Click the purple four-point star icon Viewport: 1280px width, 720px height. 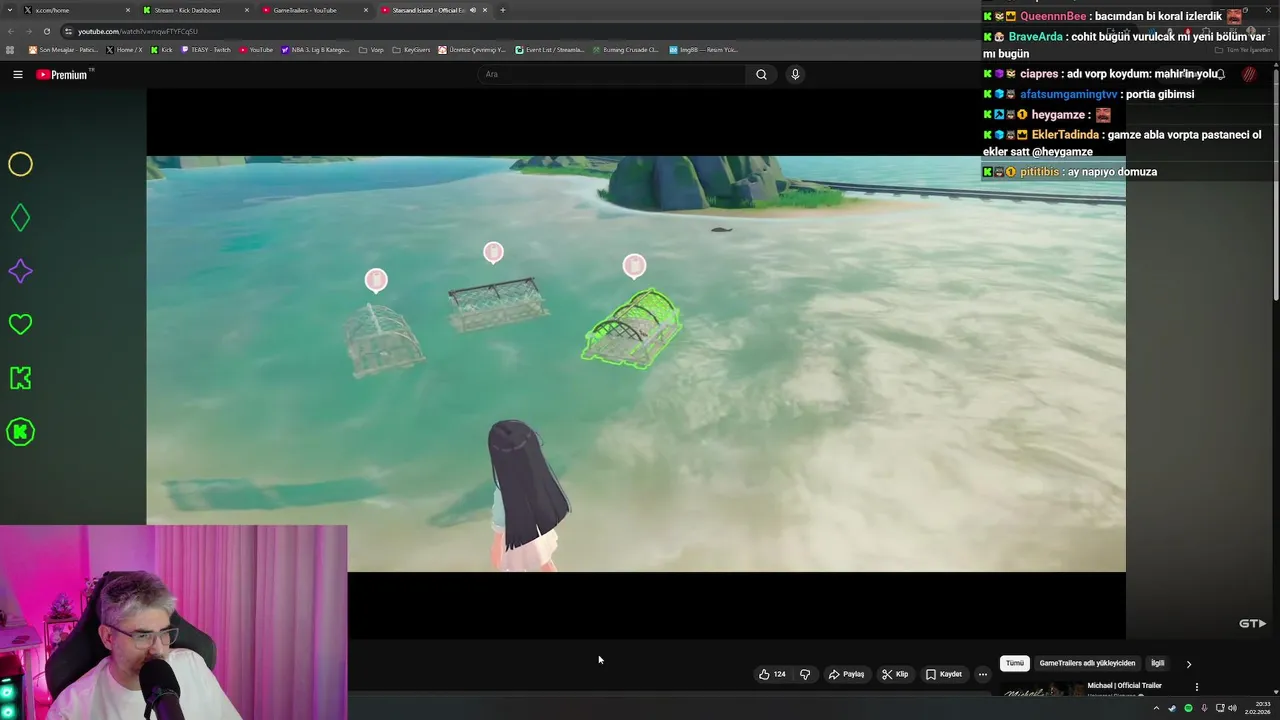pos(20,271)
